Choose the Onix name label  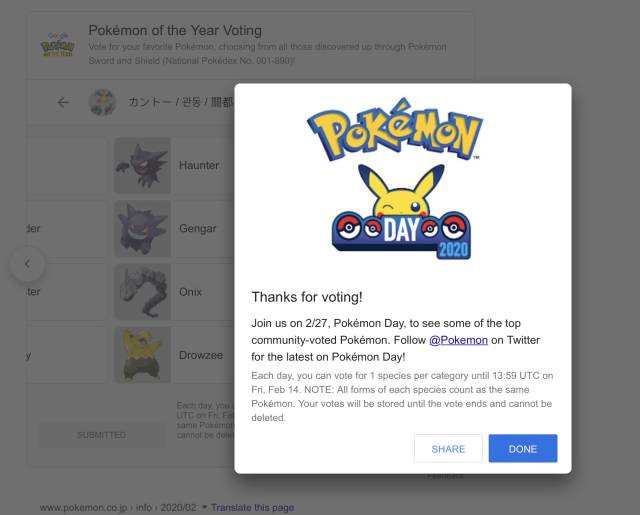pyautogui.click(x=190, y=292)
